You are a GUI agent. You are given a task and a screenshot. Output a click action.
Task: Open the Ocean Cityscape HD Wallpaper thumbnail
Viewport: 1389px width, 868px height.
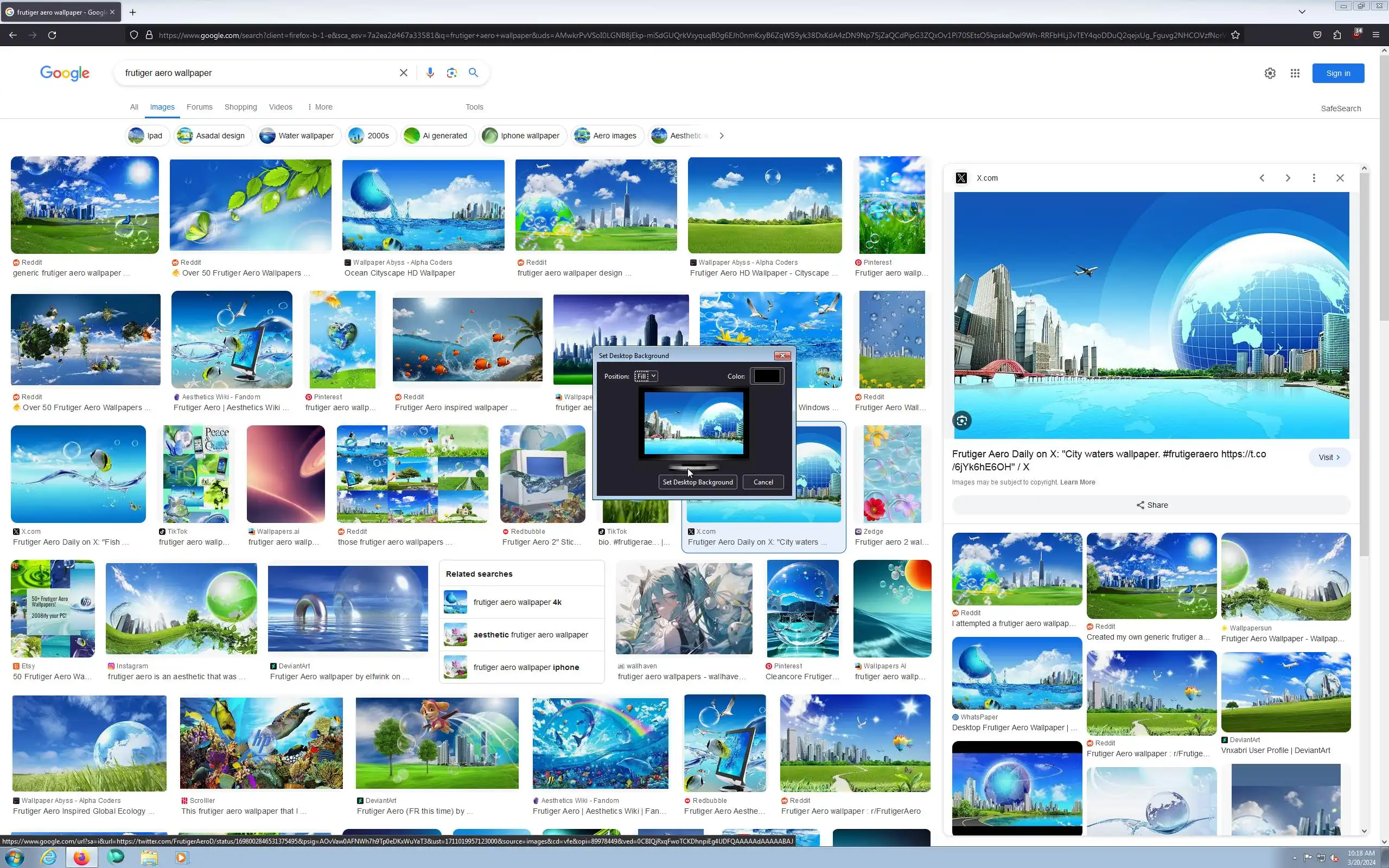[423, 206]
